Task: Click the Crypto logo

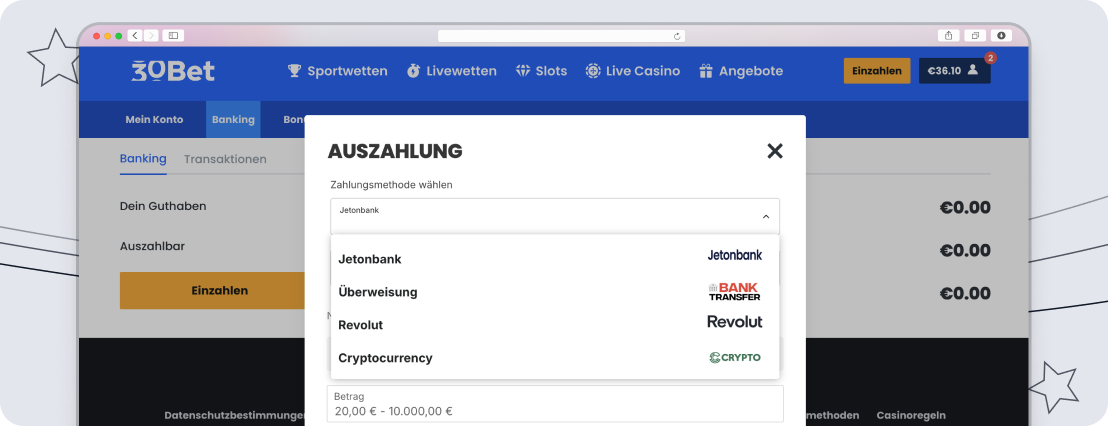Action: (x=735, y=357)
